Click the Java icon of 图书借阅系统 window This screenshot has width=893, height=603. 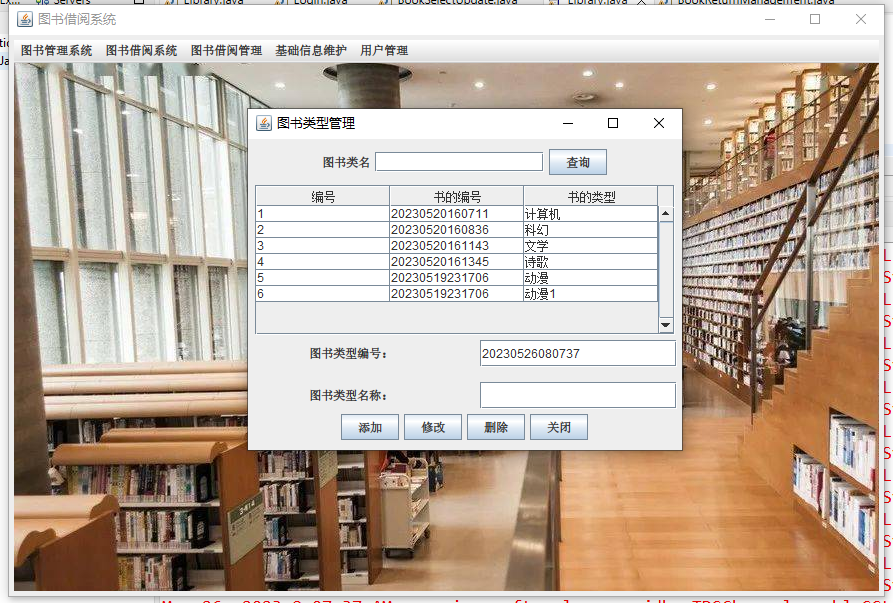[24, 19]
